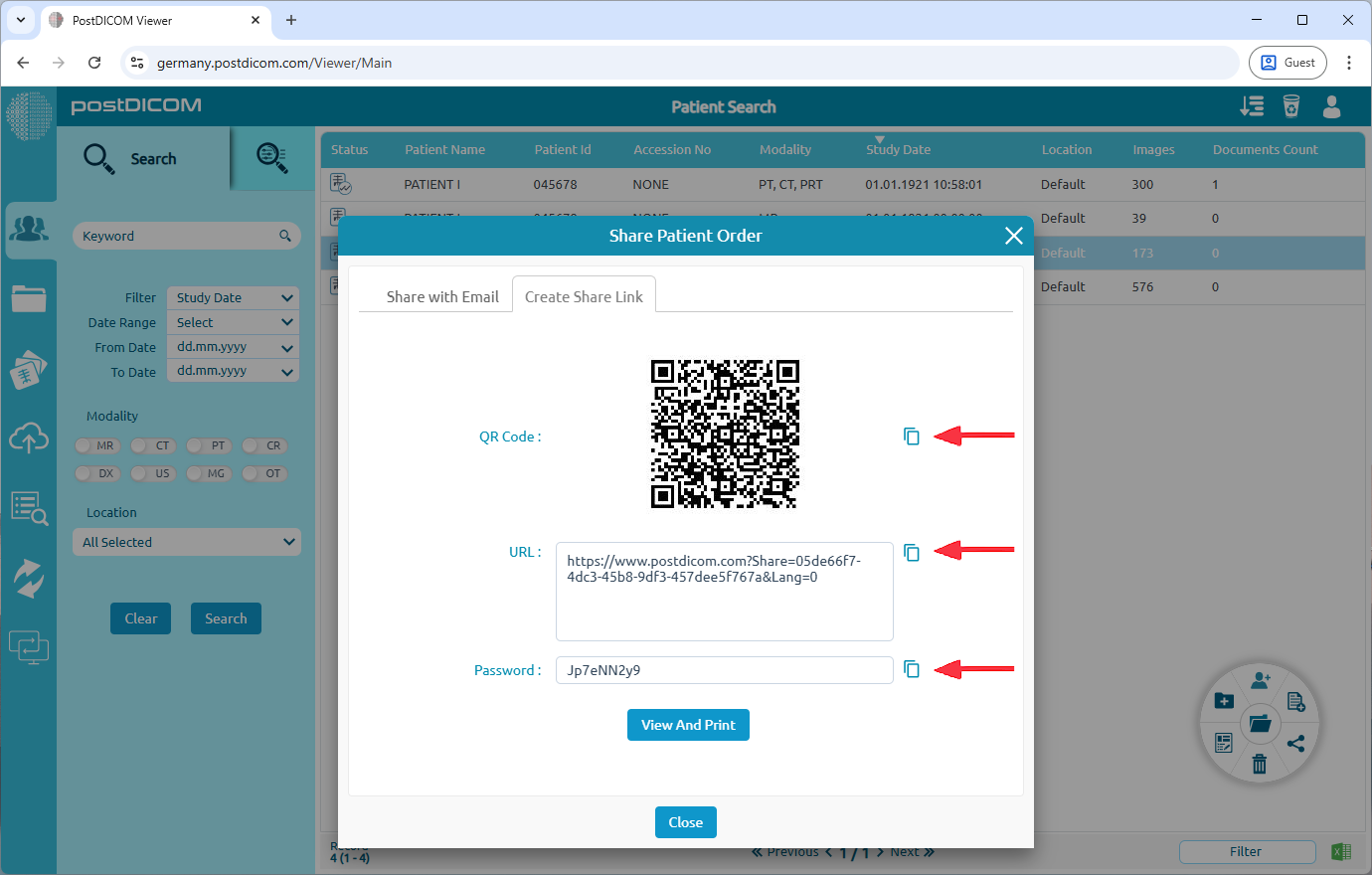The height and width of the screenshot is (875, 1372).
Task: Select the folder browser icon in sidebar
Action: (30, 298)
